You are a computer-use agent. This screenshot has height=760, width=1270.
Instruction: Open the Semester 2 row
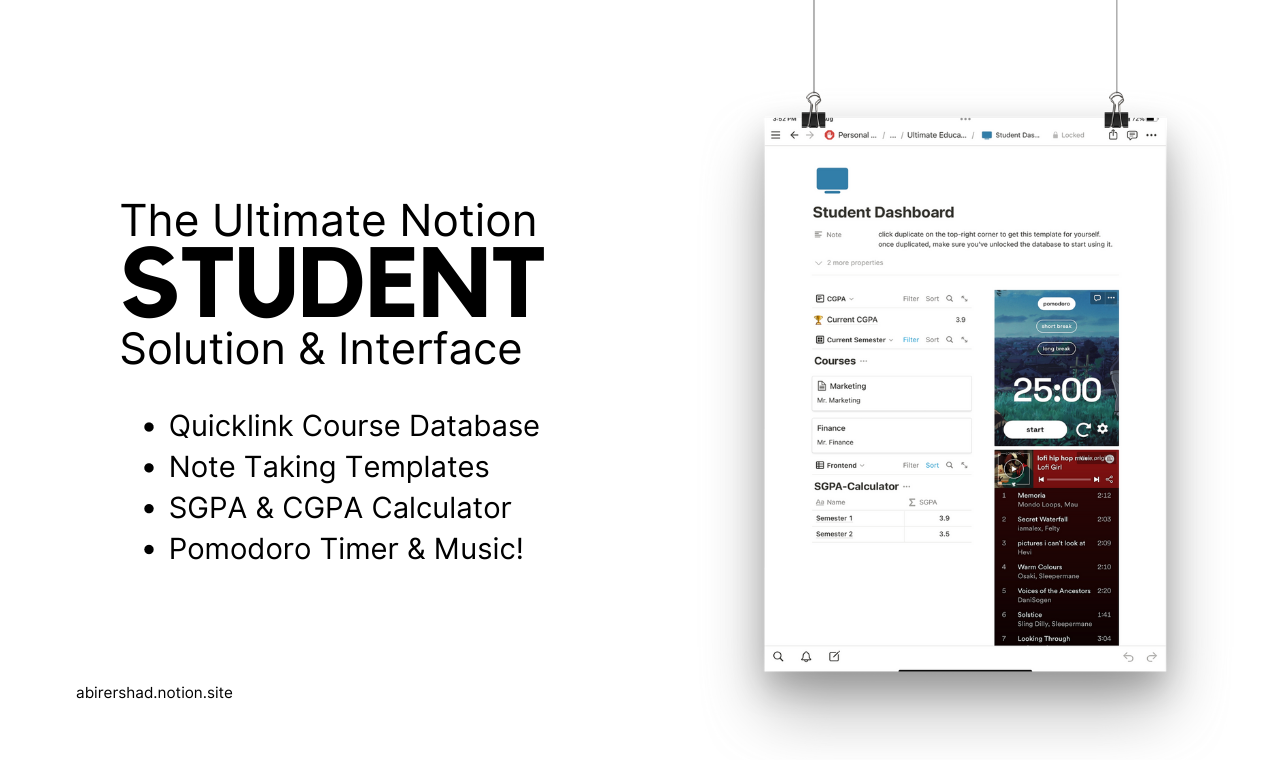coord(891,534)
